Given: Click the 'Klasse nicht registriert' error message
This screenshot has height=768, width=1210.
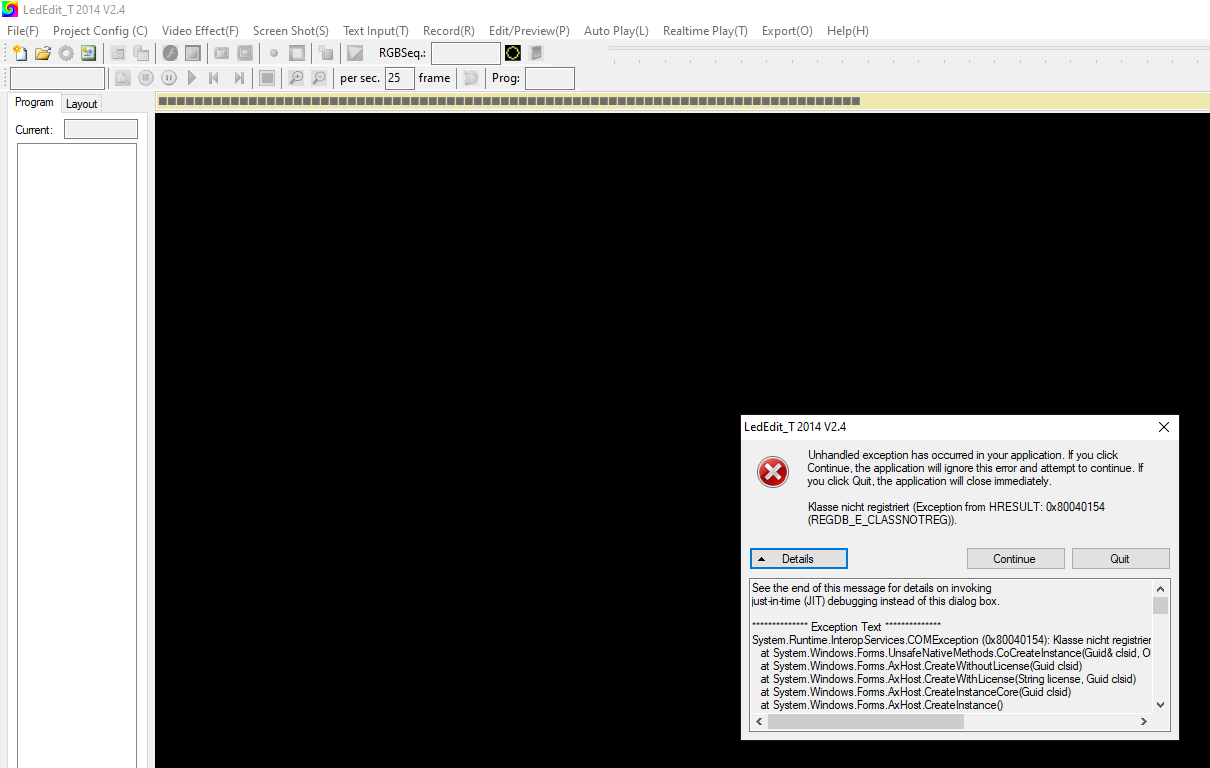Looking at the screenshot, I should [956, 513].
